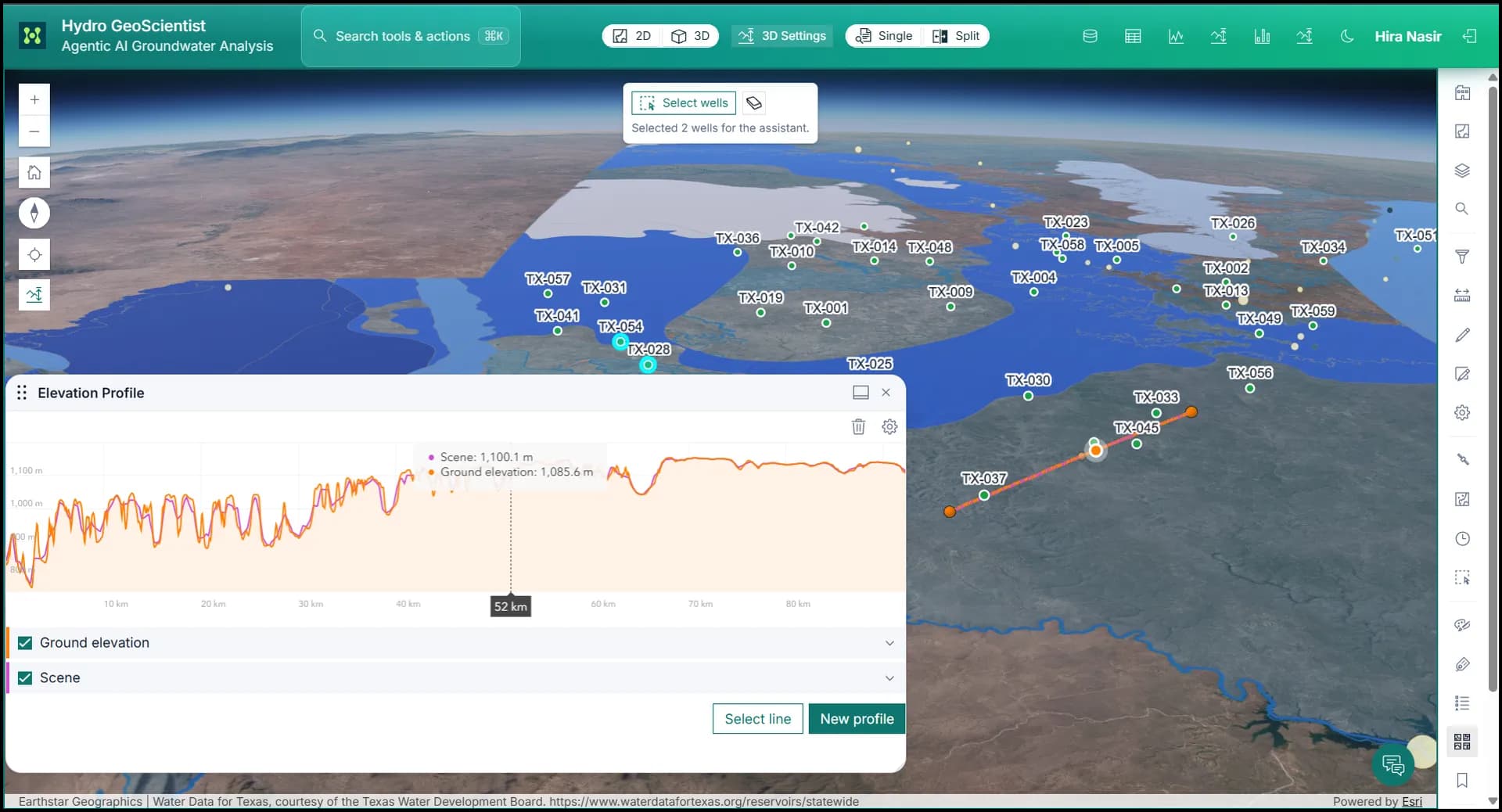Open the color palette icon in sidebar
The width and height of the screenshot is (1502, 812).
(x=1462, y=624)
